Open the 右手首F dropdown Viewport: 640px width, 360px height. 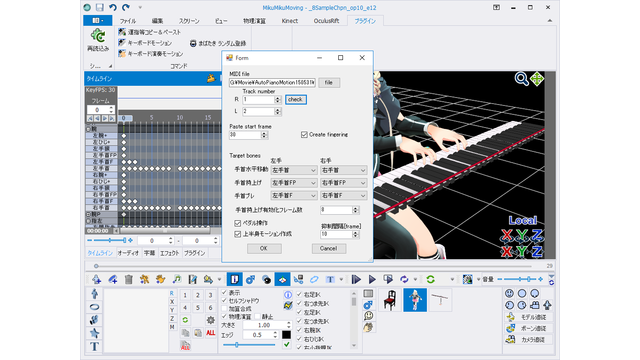pyautogui.click(x=344, y=196)
